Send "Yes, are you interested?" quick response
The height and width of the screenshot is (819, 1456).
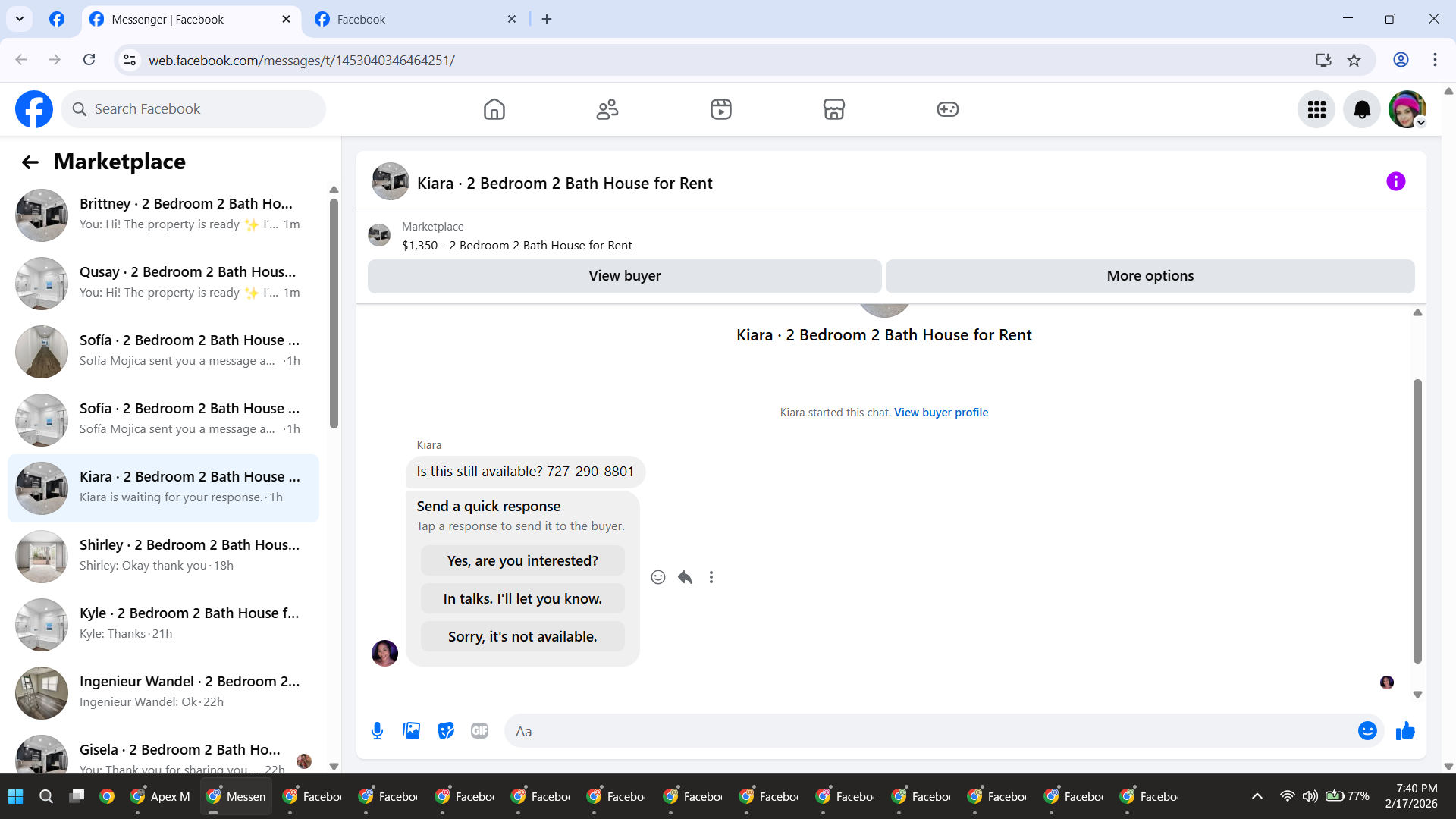pos(522,561)
